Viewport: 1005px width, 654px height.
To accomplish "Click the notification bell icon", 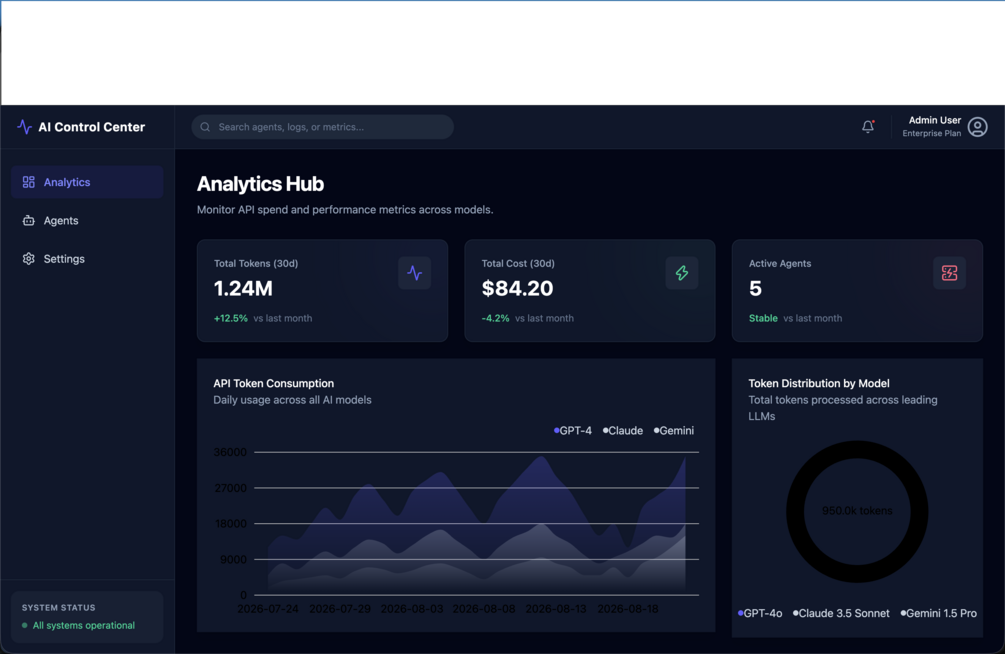I will (868, 126).
